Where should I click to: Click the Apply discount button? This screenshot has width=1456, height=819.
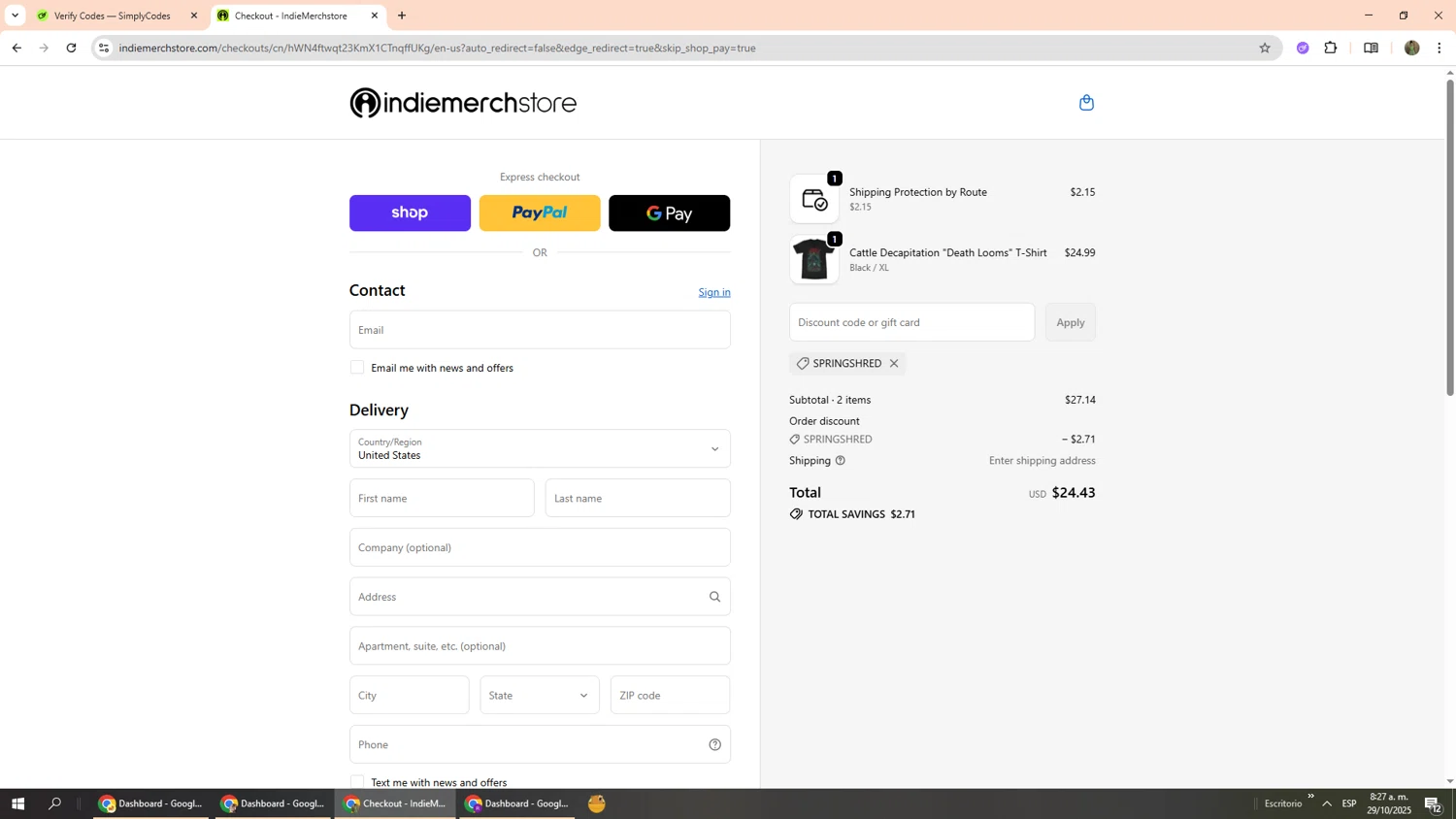(1070, 322)
